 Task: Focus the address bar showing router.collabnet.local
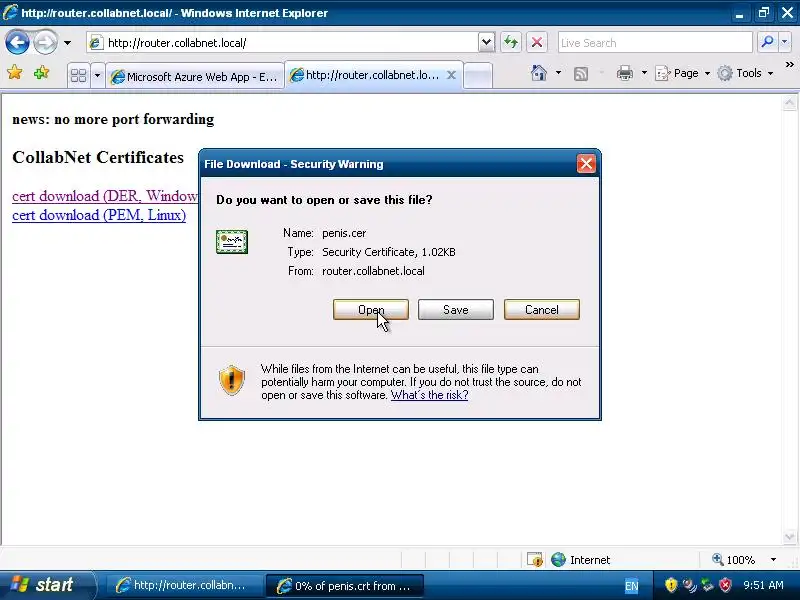click(x=283, y=43)
